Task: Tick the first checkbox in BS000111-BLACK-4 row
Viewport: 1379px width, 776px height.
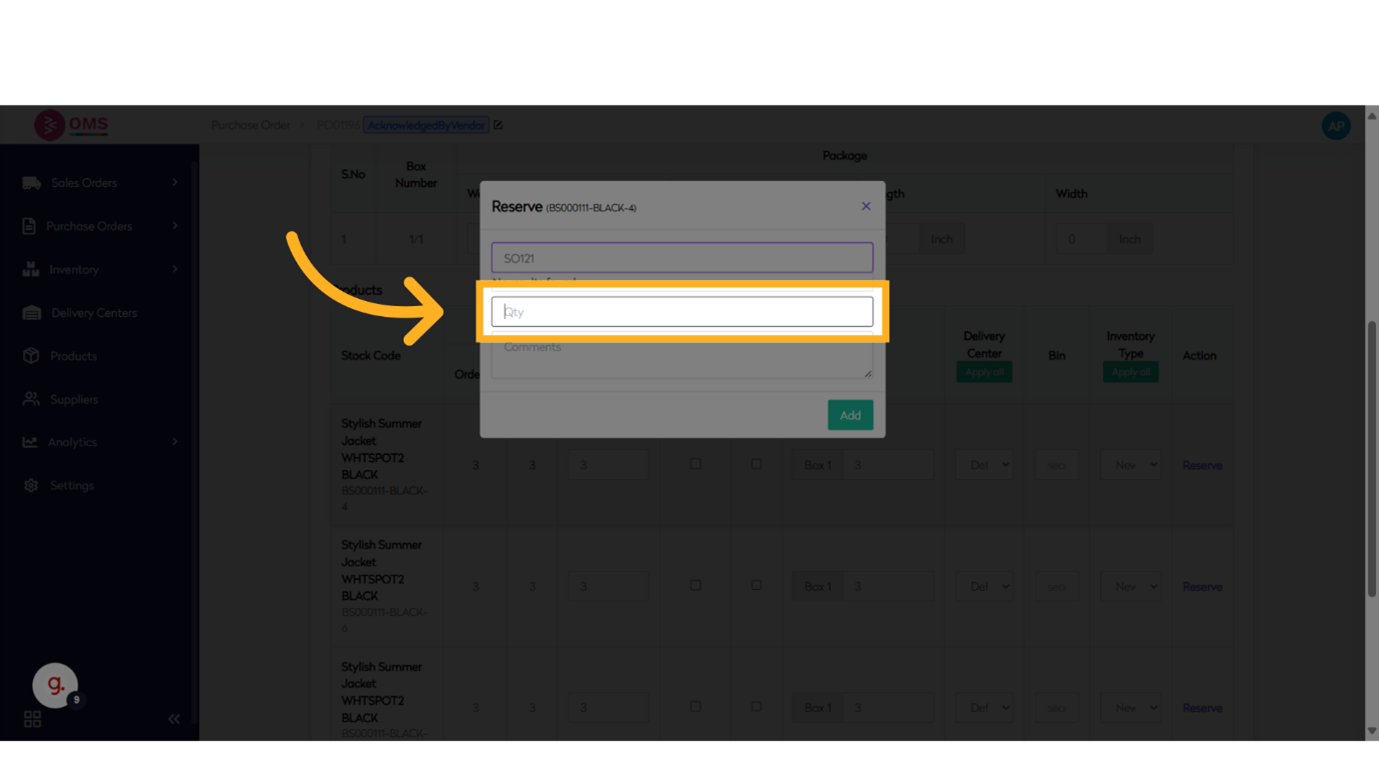Action: [x=695, y=464]
